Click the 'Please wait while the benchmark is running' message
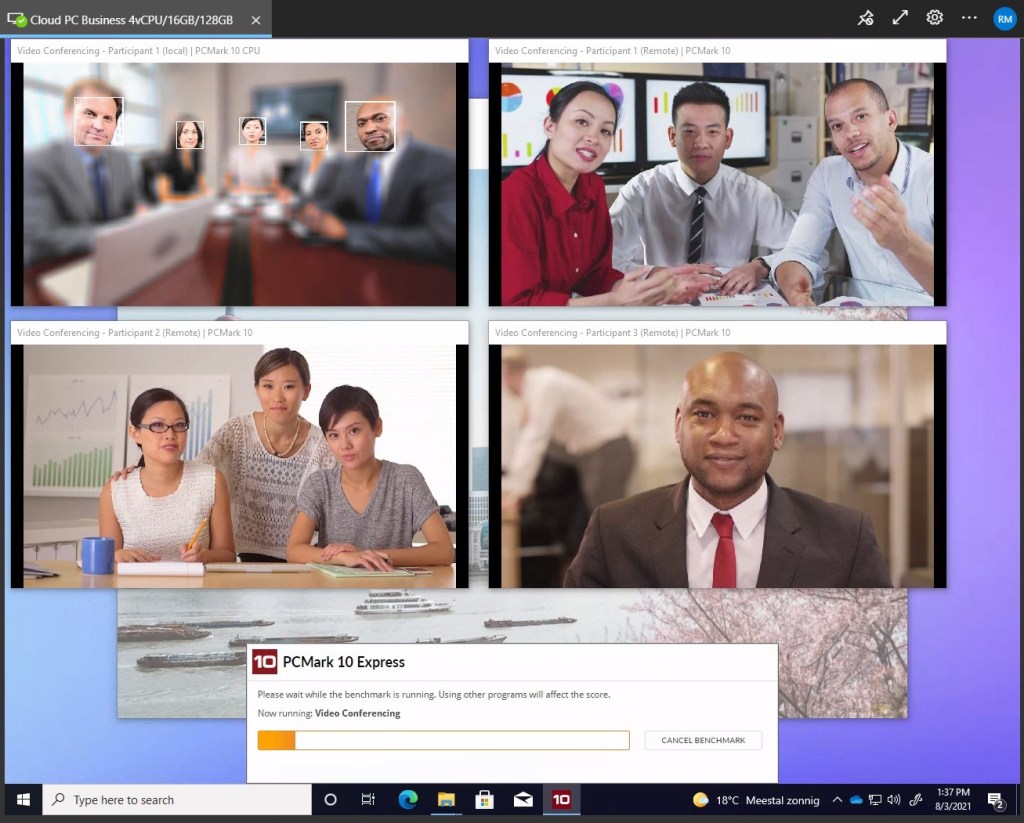This screenshot has width=1024, height=823. pyautogui.click(x=434, y=694)
